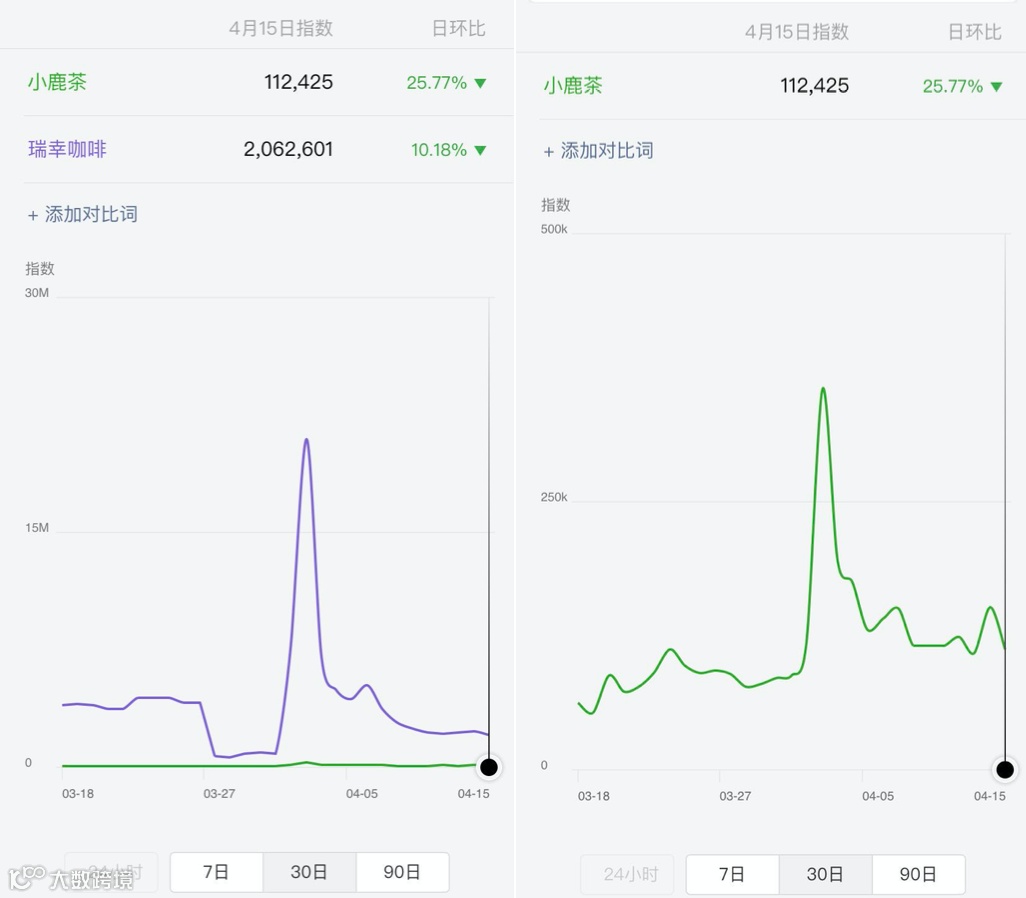Viewport: 1026px width, 898px height.
Task: Click left panel index value 112,425
Action: pos(298,82)
